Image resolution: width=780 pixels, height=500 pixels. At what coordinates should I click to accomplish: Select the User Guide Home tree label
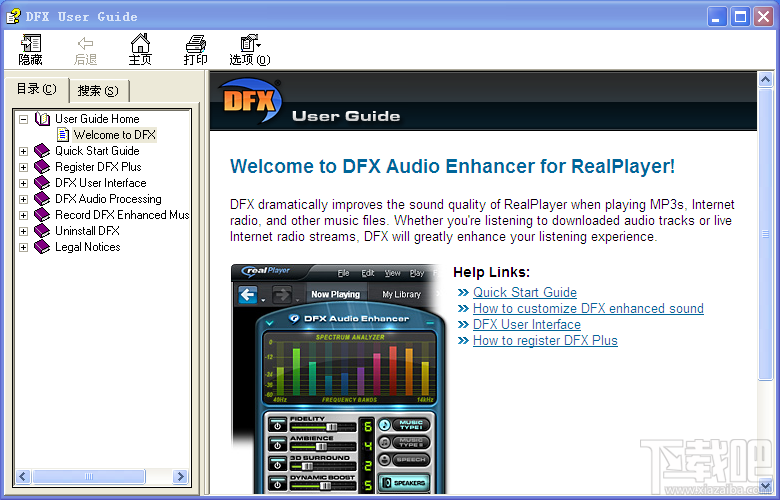point(97,119)
